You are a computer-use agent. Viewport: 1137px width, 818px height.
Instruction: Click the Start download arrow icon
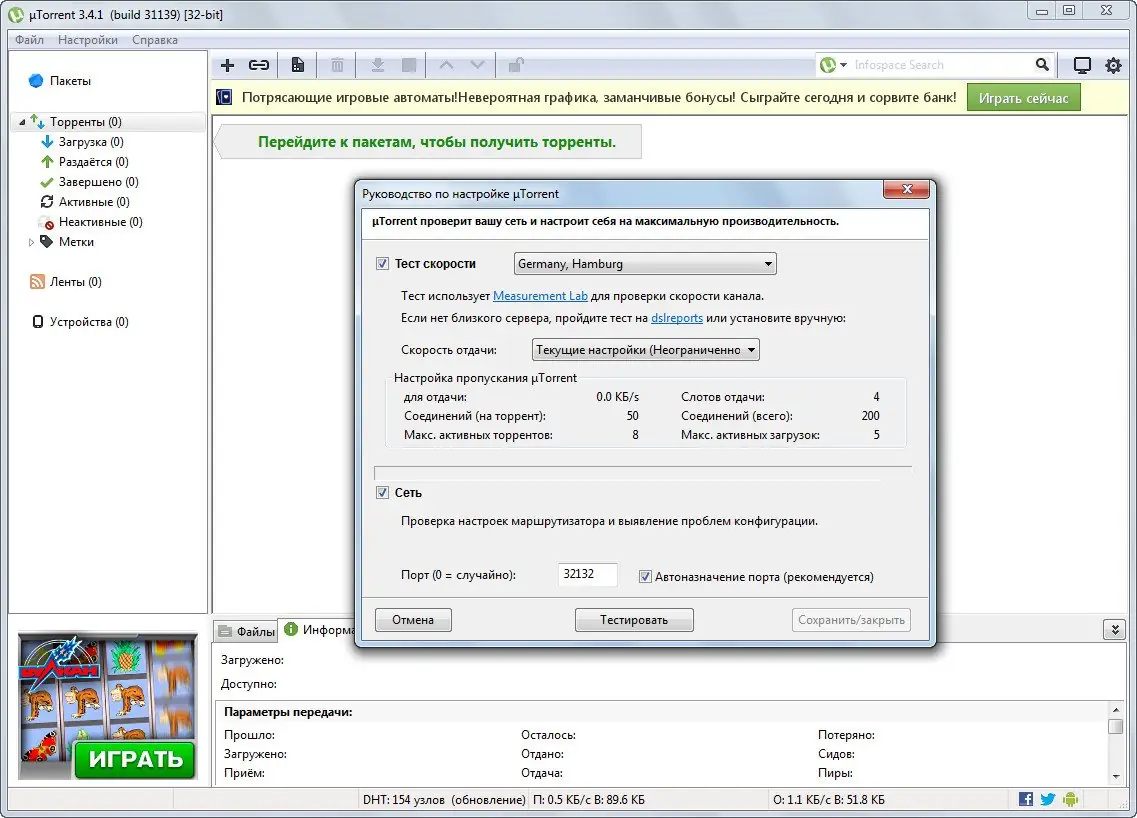coord(378,65)
